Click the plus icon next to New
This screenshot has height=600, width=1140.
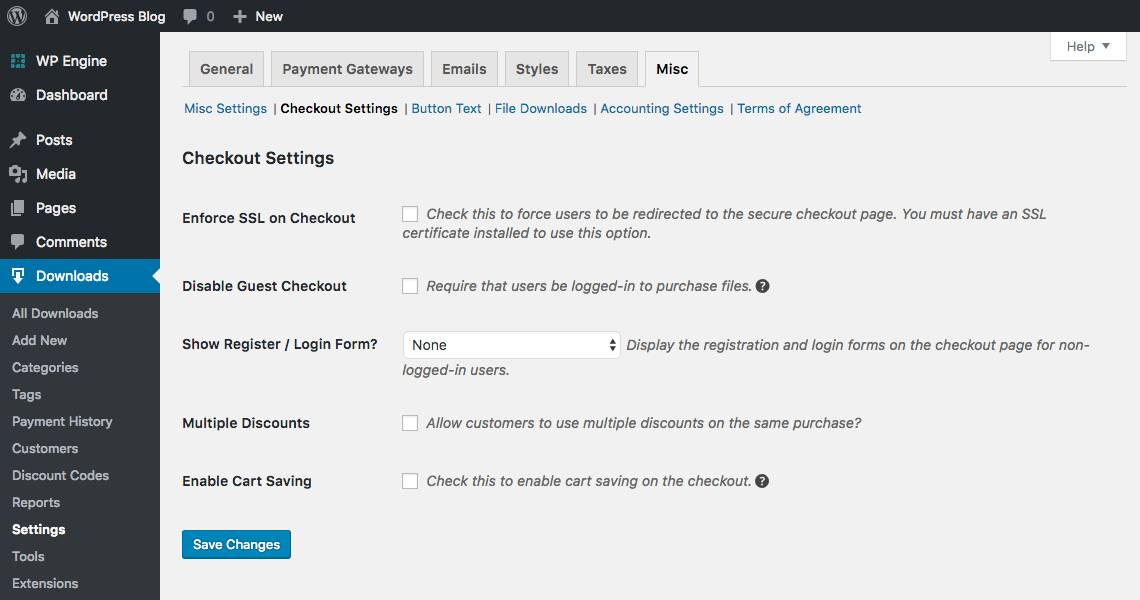point(240,16)
